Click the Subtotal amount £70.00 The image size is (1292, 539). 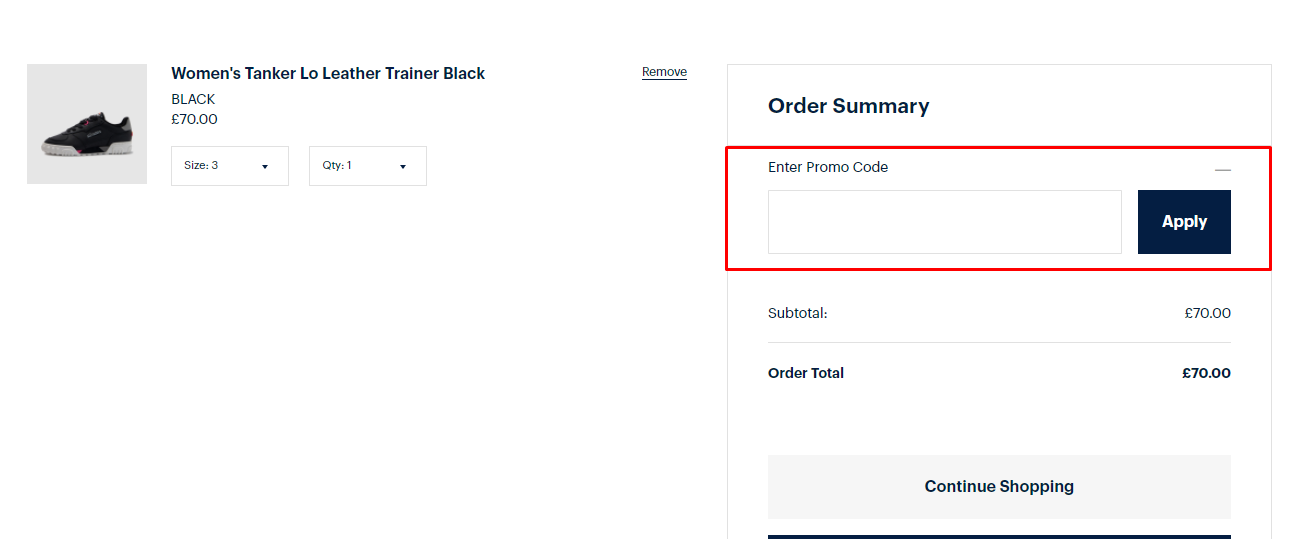coord(1207,313)
